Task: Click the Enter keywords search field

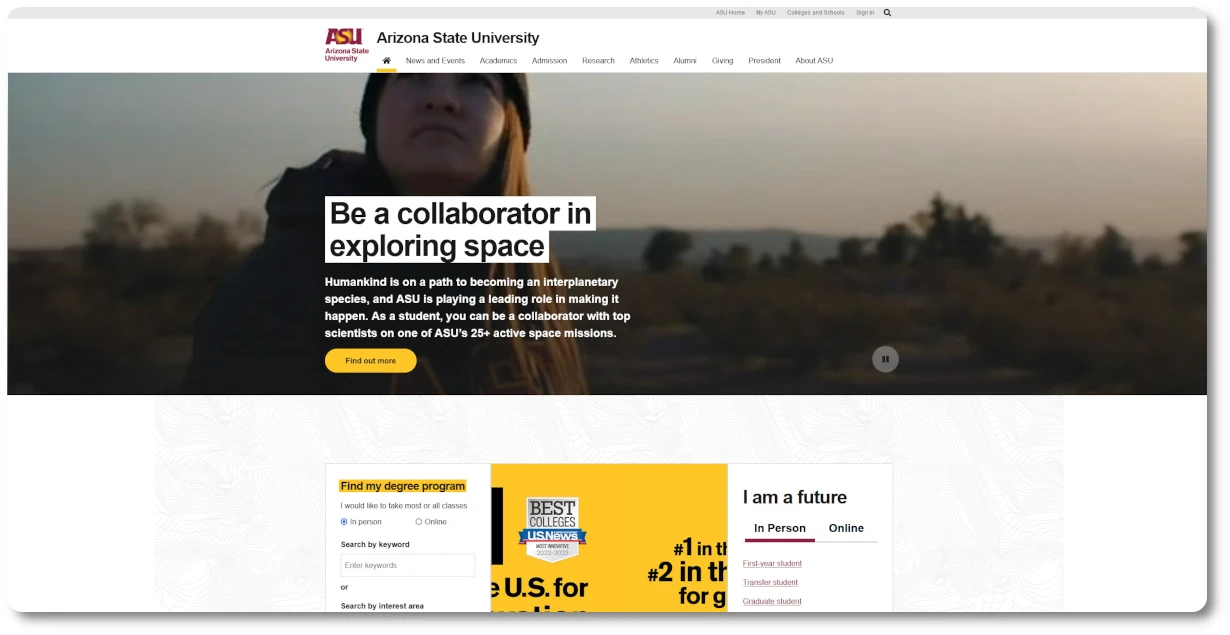Action: [408, 566]
